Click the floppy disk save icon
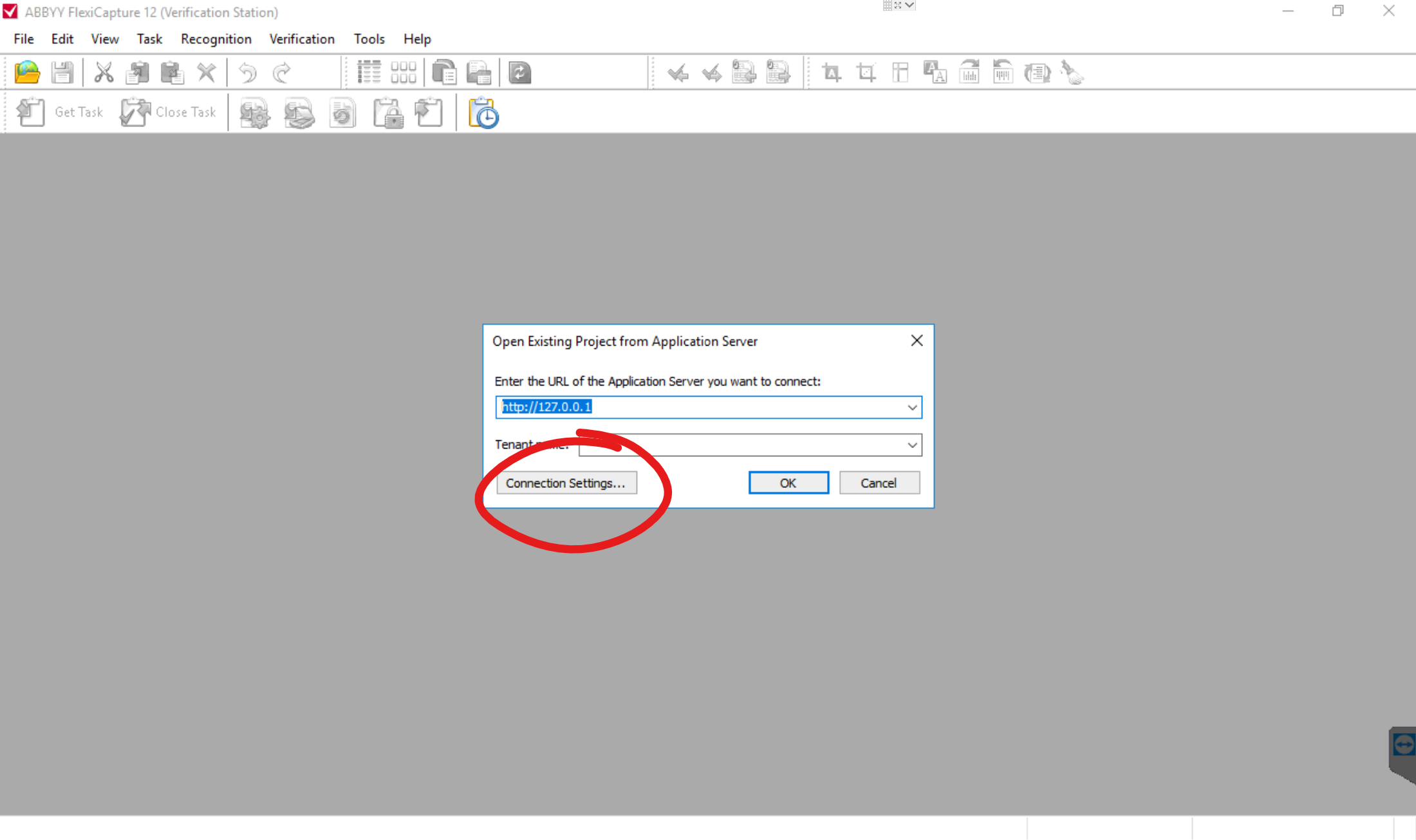The width and height of the screenshot is (1416, 840). [x=62, y=73]
